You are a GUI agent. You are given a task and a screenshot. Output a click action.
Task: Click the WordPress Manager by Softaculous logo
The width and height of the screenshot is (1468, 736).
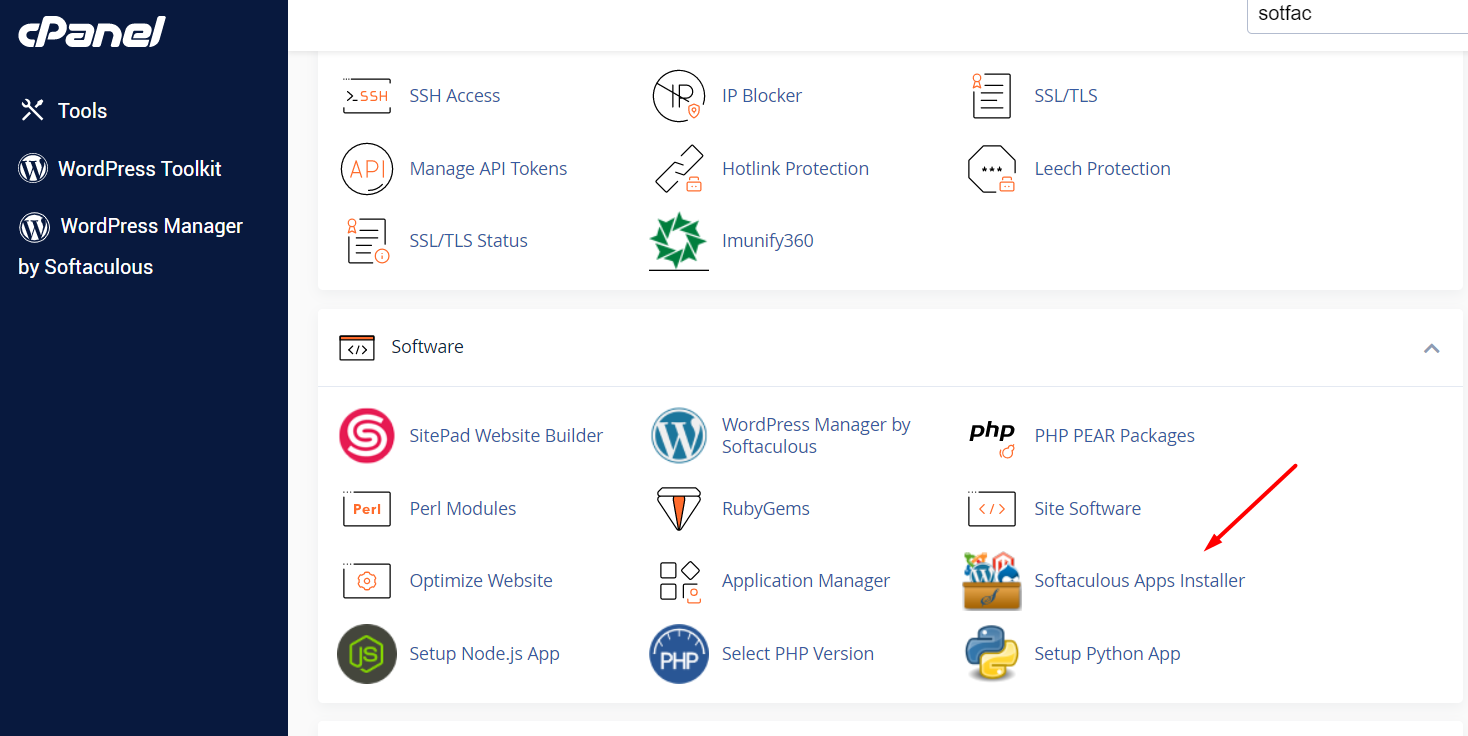pos(679,436)
